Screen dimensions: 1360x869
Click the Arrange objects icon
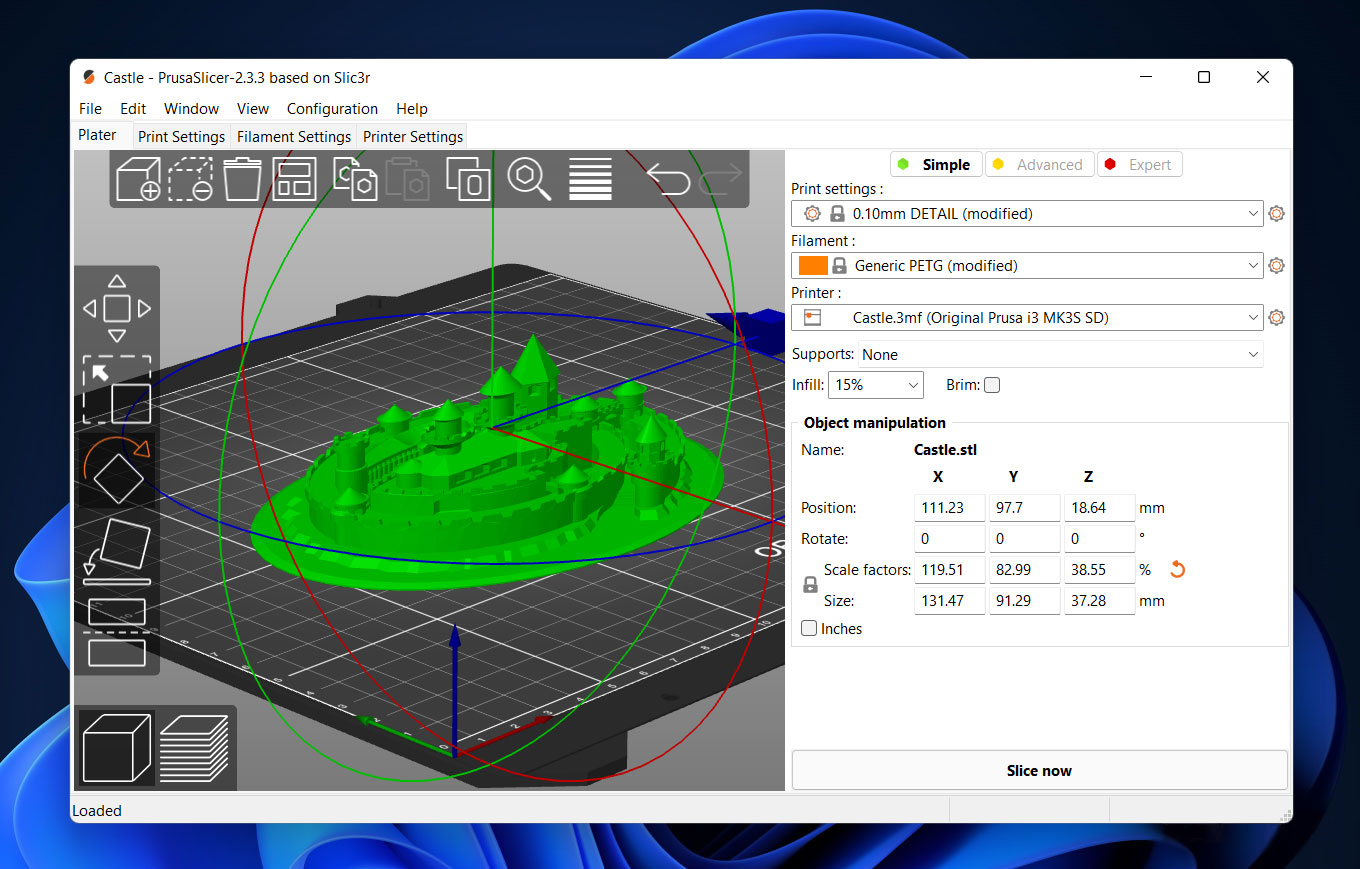[x=295, y=180]
